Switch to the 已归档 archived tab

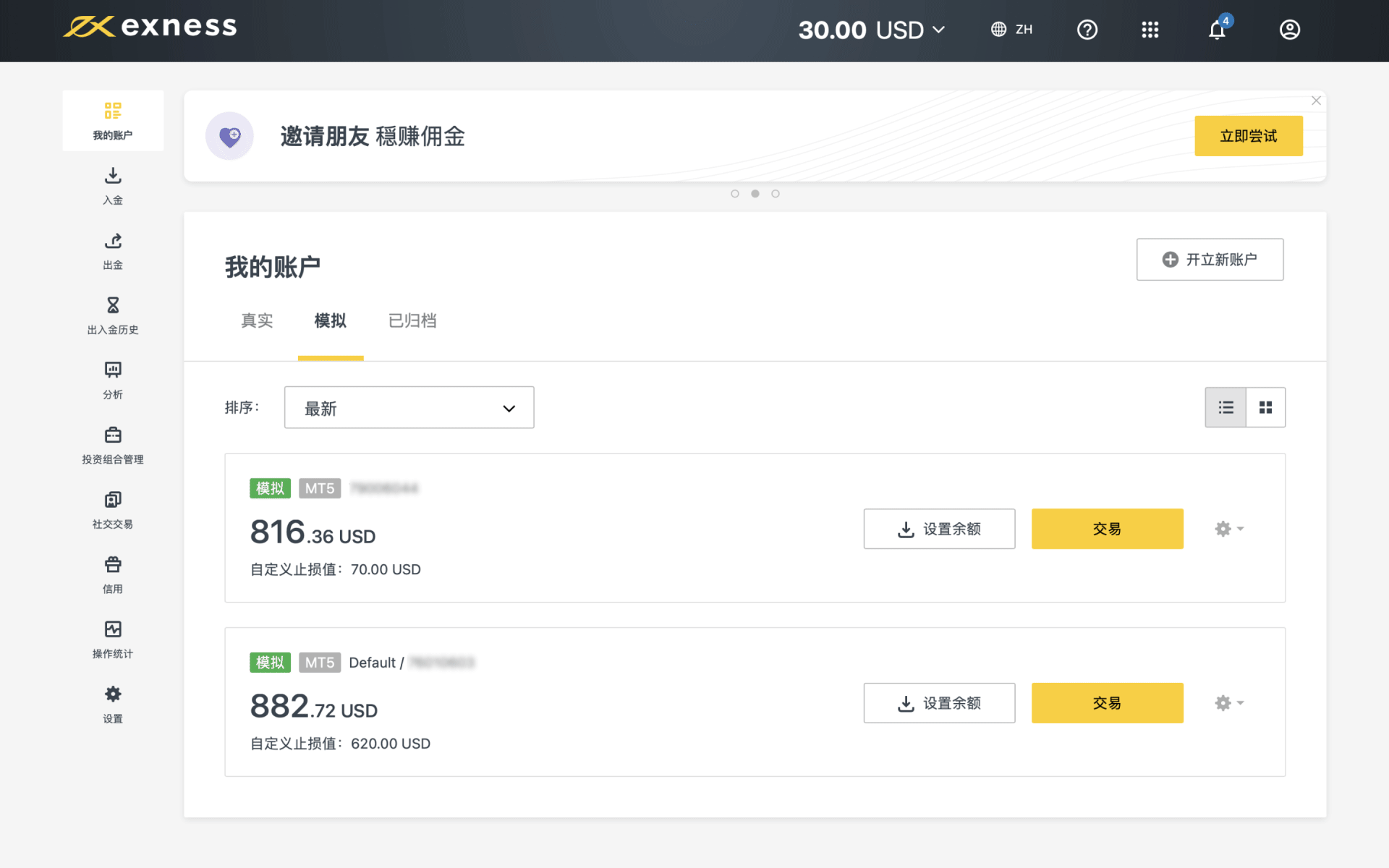412,320
